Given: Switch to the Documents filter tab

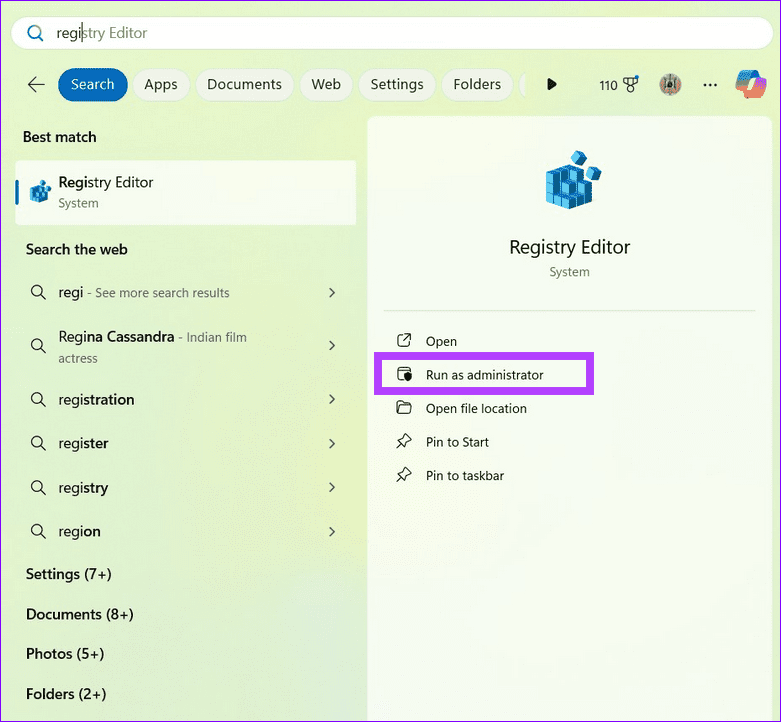Looking at the screenshot, I should (x=245, y=85).
